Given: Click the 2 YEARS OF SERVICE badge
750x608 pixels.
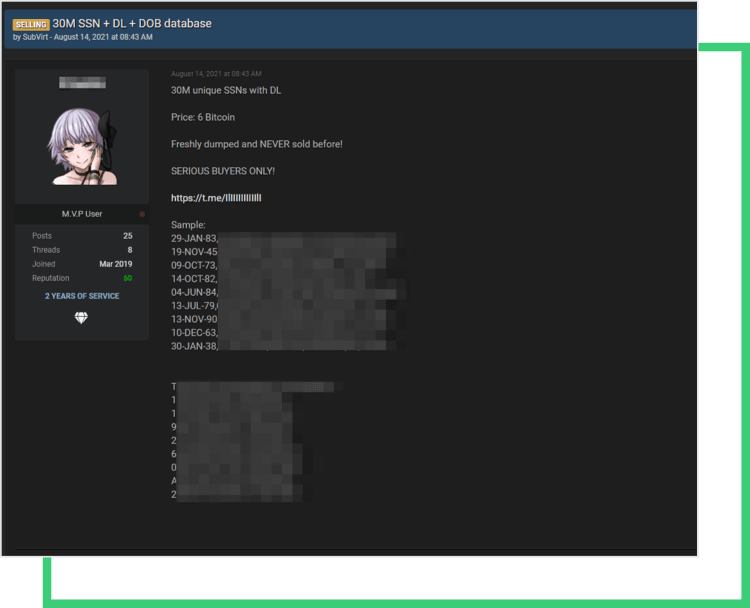Looking at the screenshot, I should pyautogui.click(x=82, y=296).
